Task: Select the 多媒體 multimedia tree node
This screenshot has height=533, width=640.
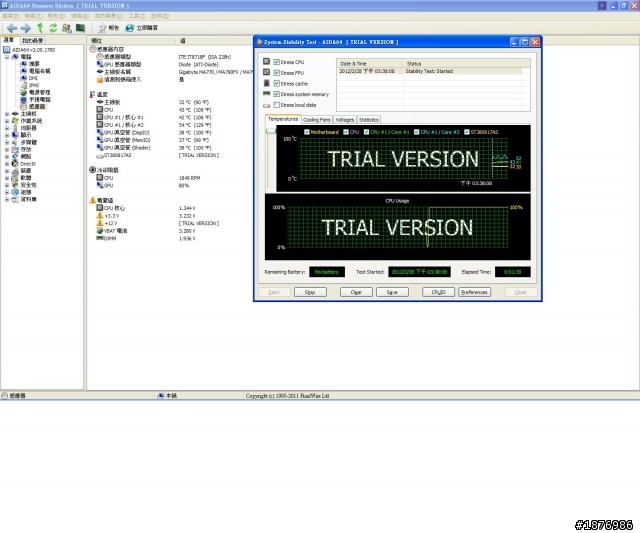Action: coord(29,142)
